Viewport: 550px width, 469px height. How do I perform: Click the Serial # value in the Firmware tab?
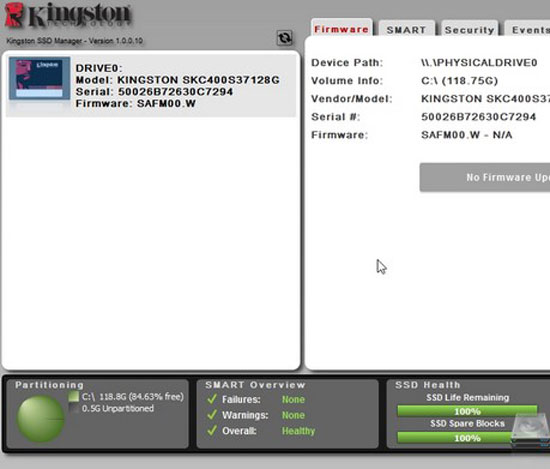coord(478,117)
